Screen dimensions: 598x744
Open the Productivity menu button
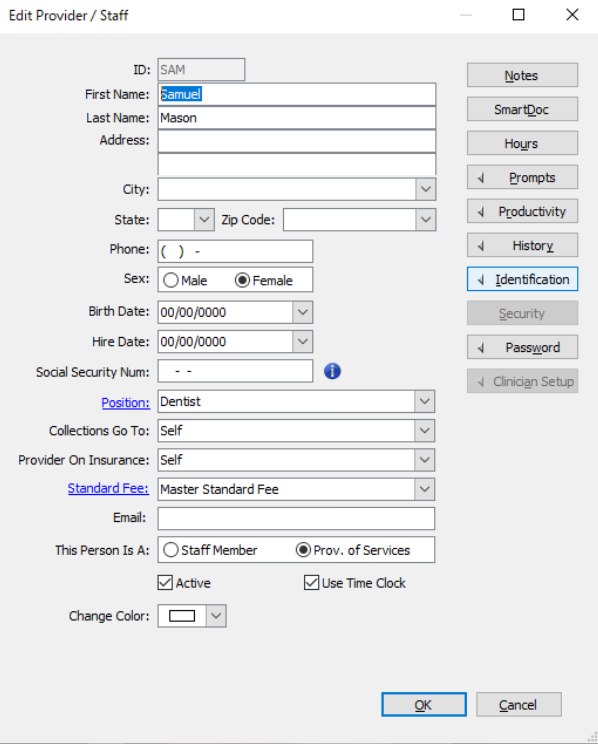click(523, 211)
